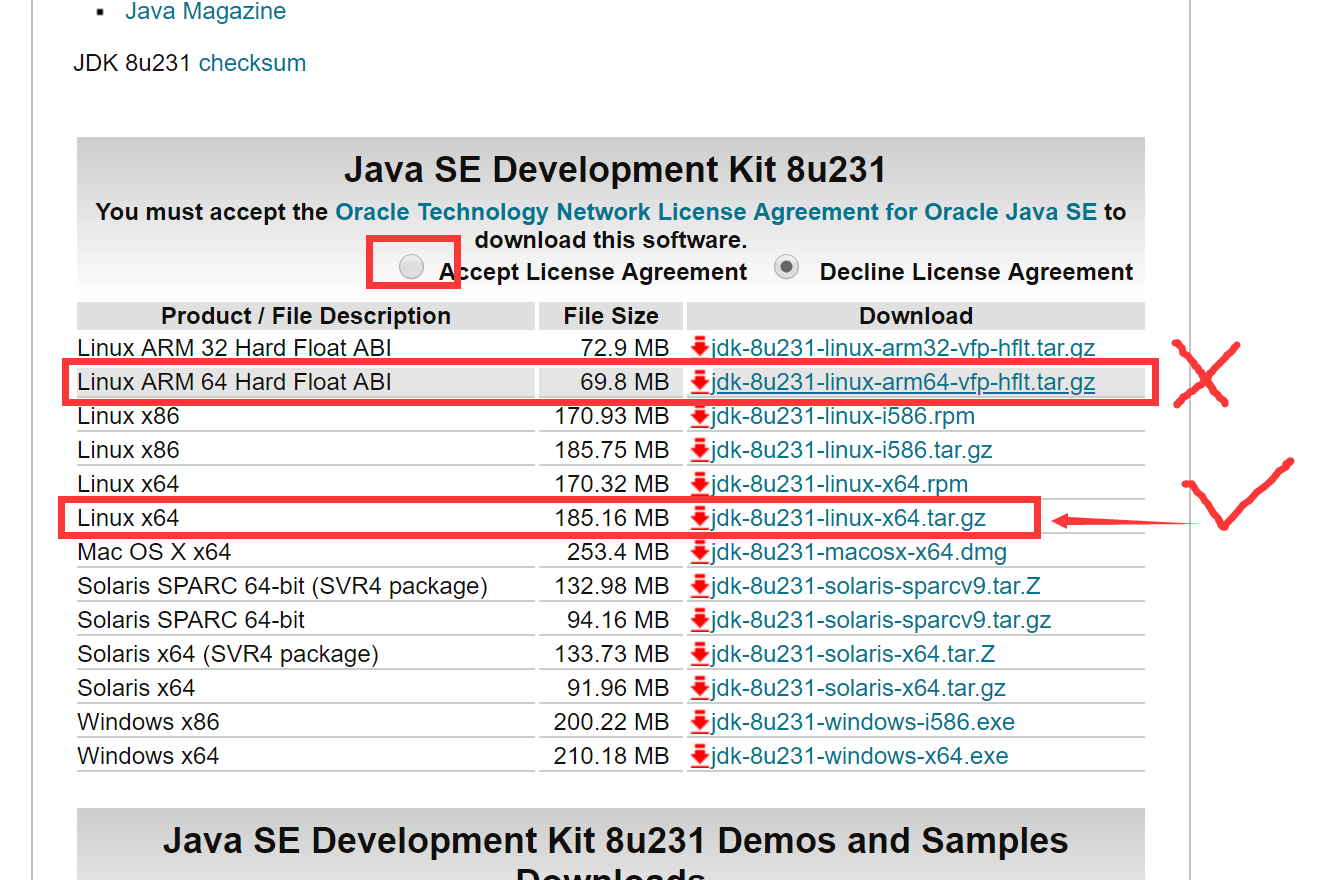The image size is (1330, 880).
Task: Click the 72.9 MB file size cell
Action: pos(610,348)
